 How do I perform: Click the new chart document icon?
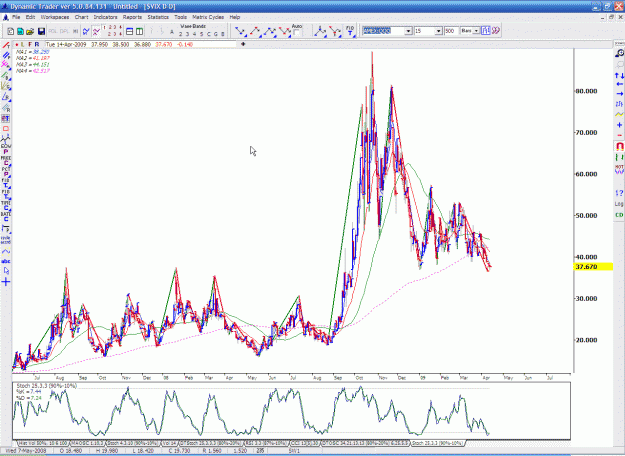pos(11,31)
